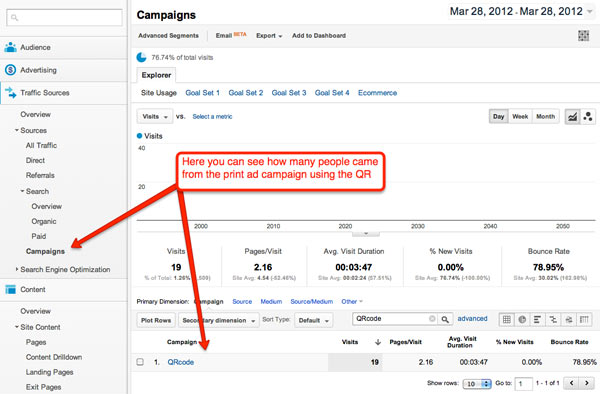600x394 pixels.
Task: Collapse the chart using handle below graph
Action: [x=366, y=233]
